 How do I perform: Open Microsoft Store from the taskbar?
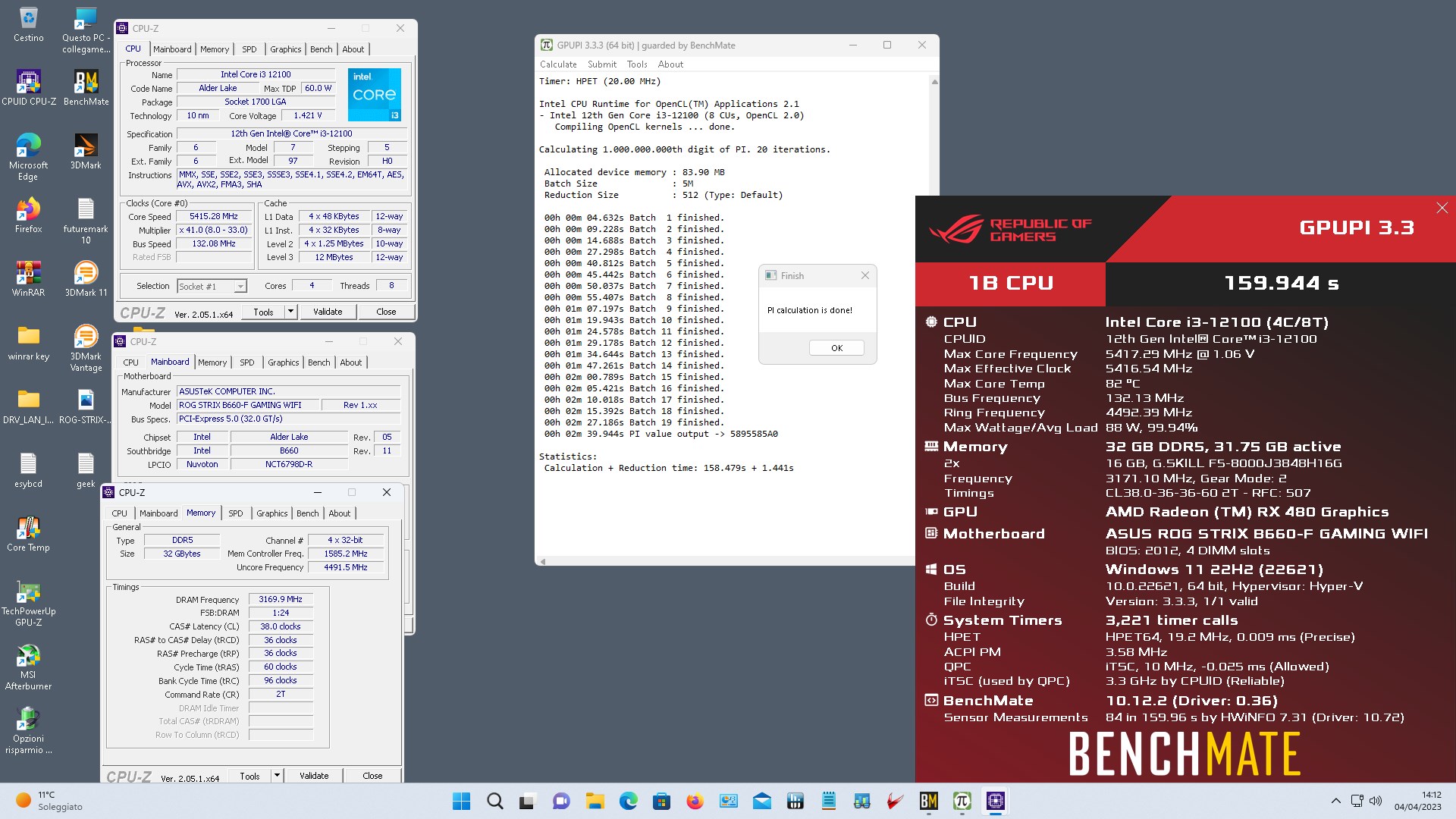(662, 801)
